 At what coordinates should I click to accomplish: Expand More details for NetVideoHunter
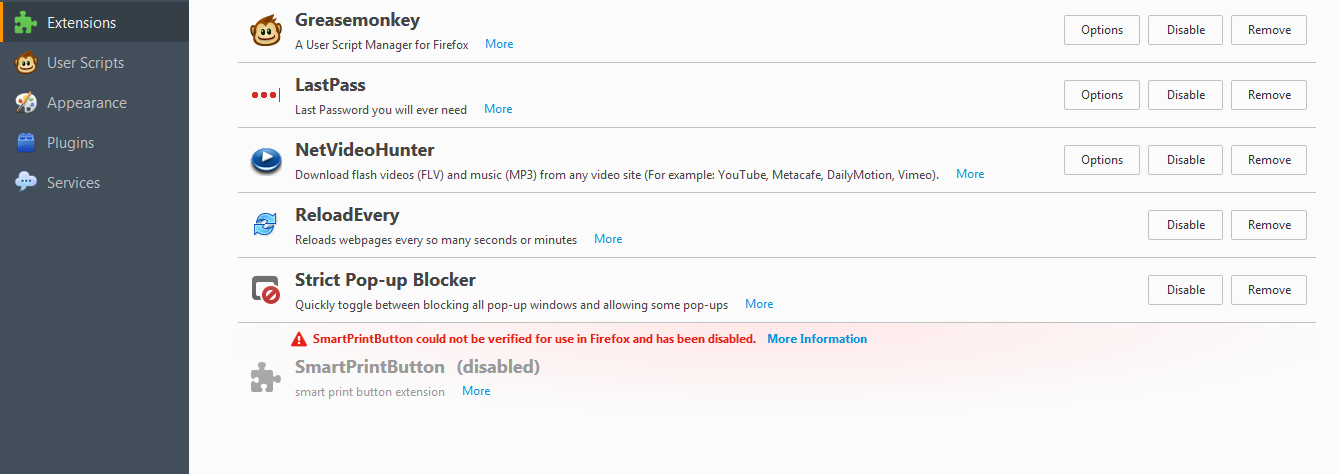click(969, 174)
